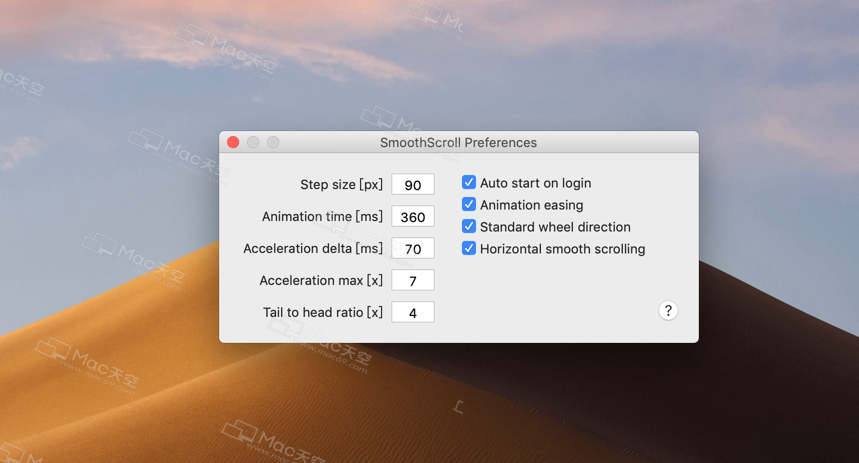This screenshot has height=463, width=859.
Task: Toggle the Animation easing checkbox
Action: [x=469, y=204]
